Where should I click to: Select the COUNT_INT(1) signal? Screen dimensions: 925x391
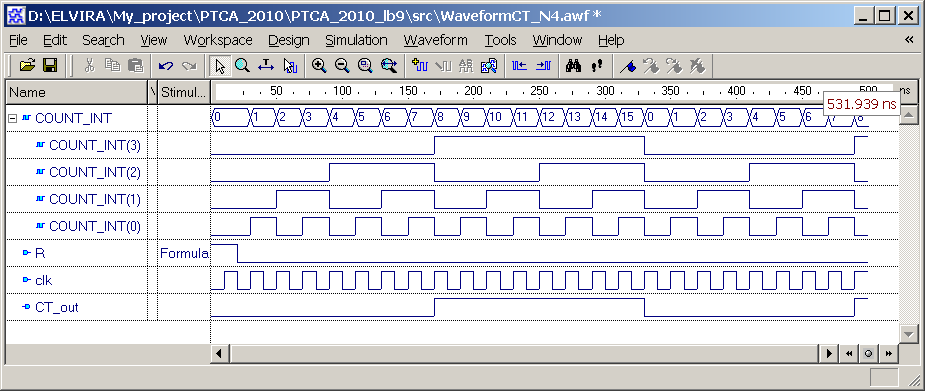(95, 199)
